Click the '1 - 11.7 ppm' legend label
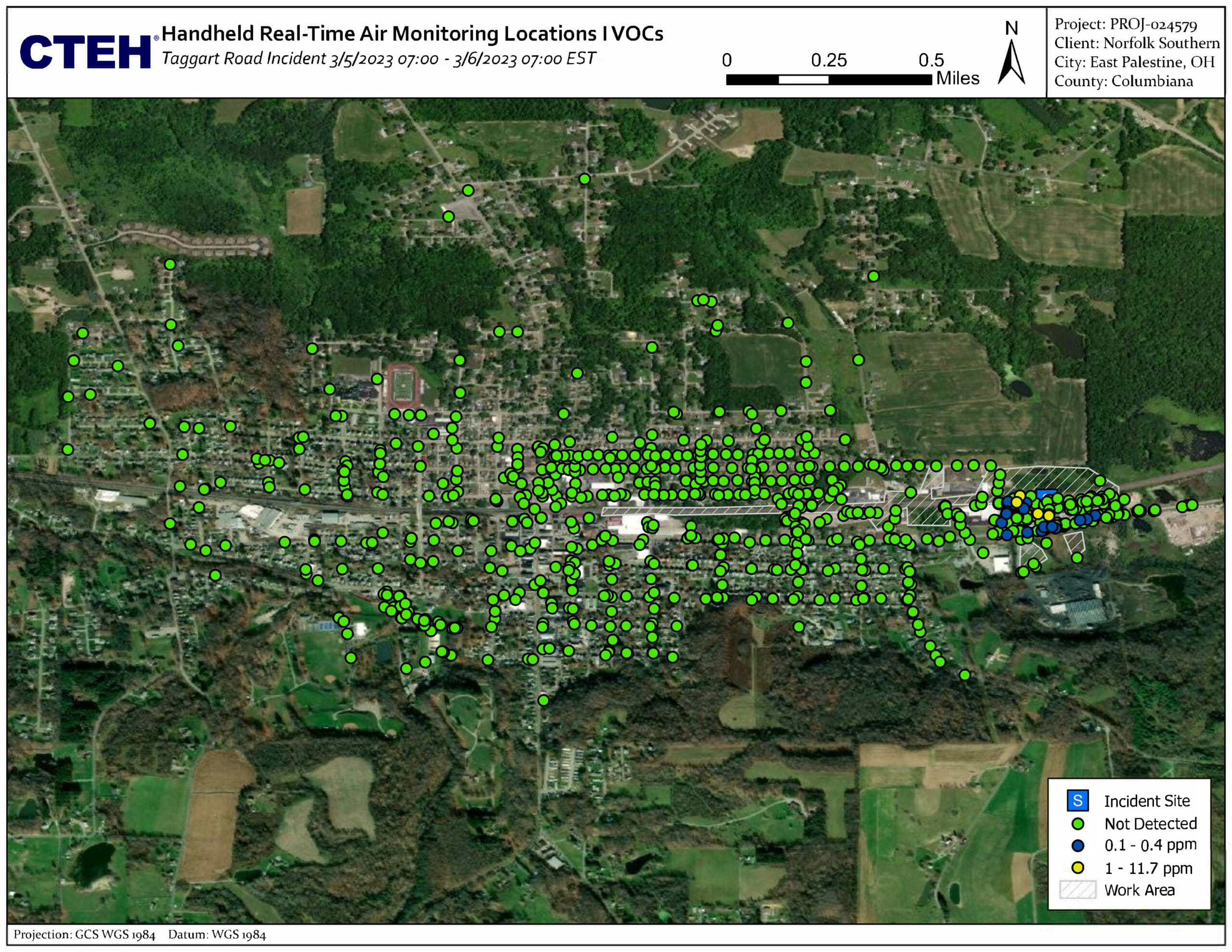 point(1149,868)
